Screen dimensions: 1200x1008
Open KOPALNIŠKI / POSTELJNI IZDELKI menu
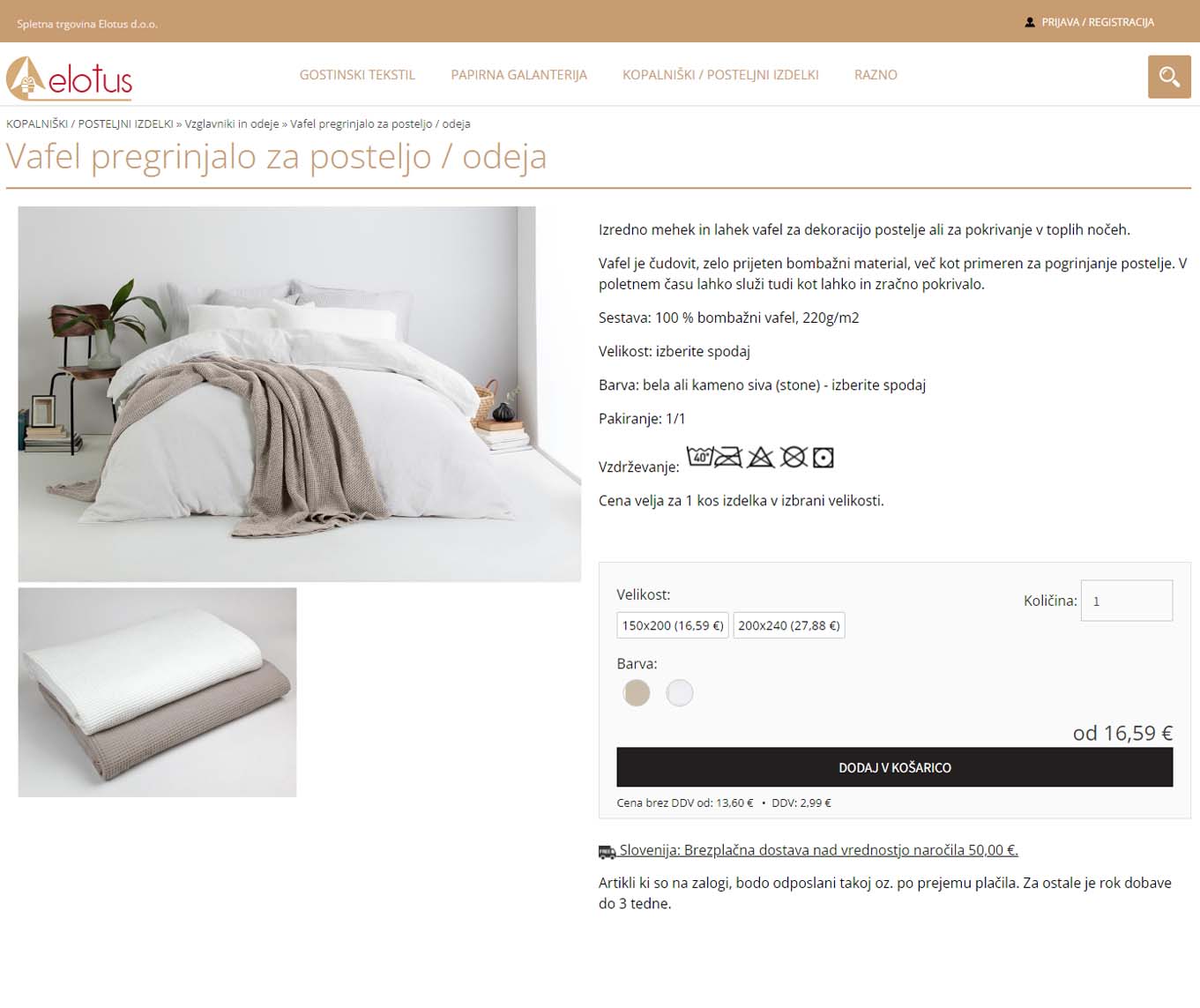pyautogui.click(x=720, y=75)
